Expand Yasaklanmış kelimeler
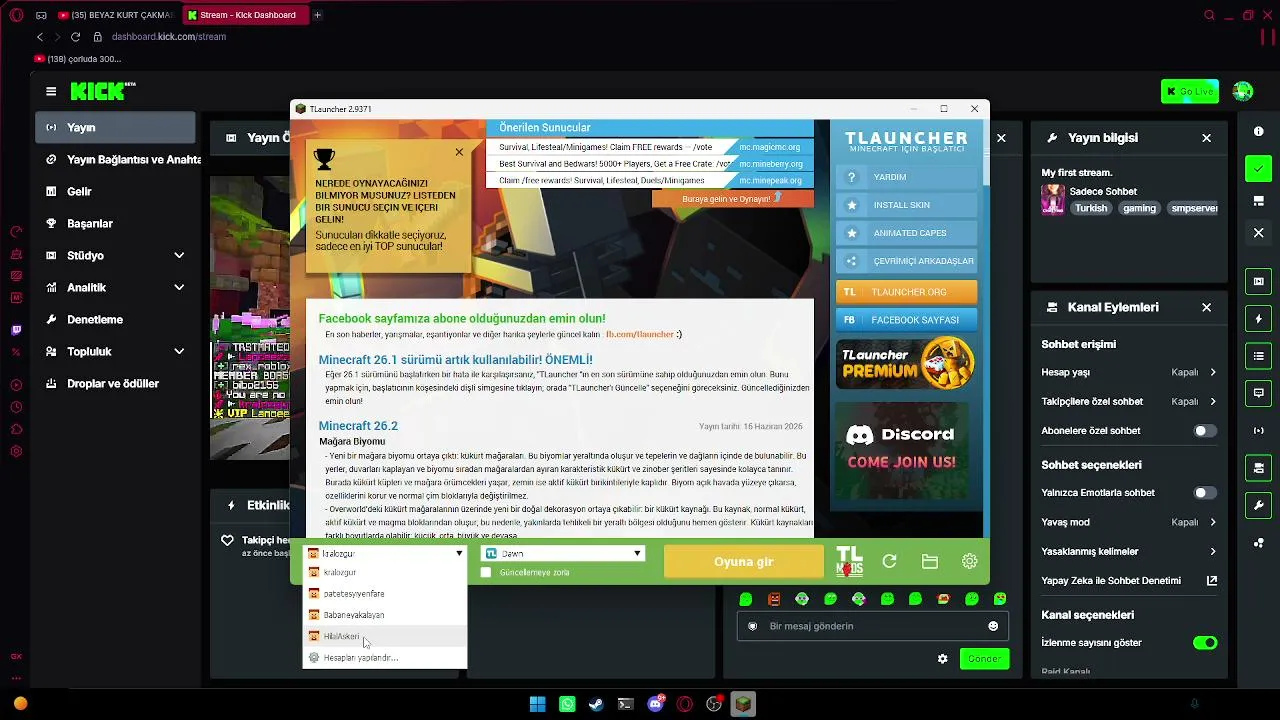This screenshot has width=1280, height=720. (x=1129, y=551)
